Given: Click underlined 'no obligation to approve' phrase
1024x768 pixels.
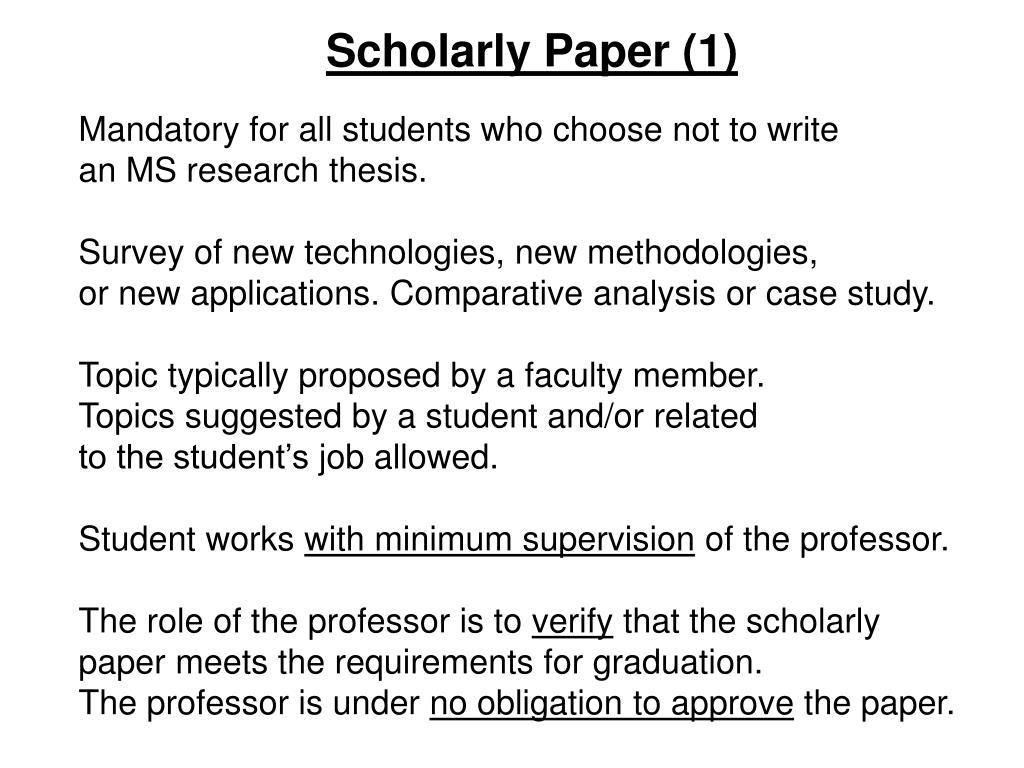Looking at the screenshot, I should [x=611, y=704].
